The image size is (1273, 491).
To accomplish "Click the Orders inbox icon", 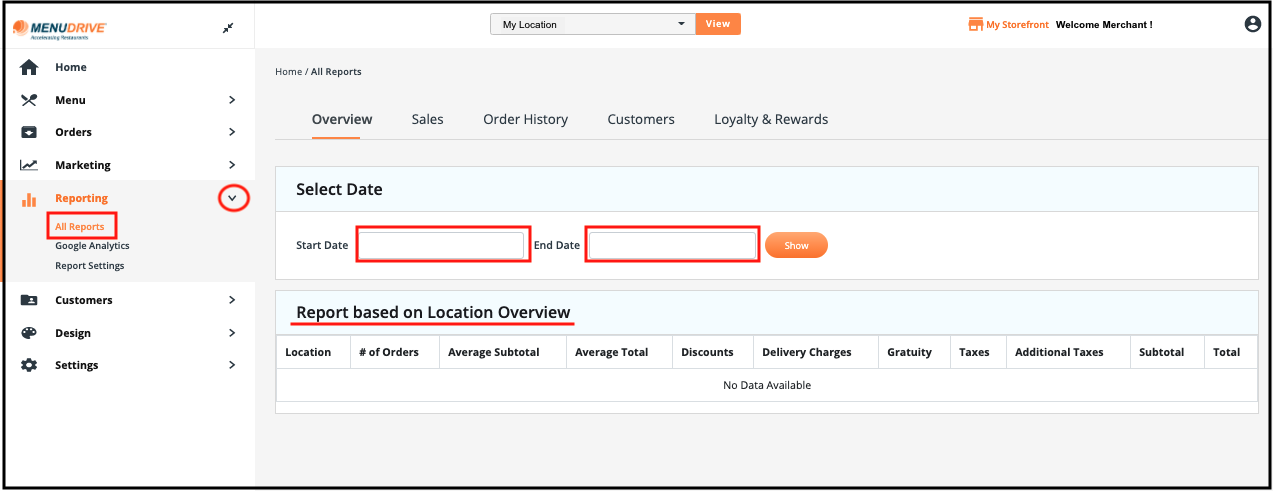I will (x=29, y=132).
